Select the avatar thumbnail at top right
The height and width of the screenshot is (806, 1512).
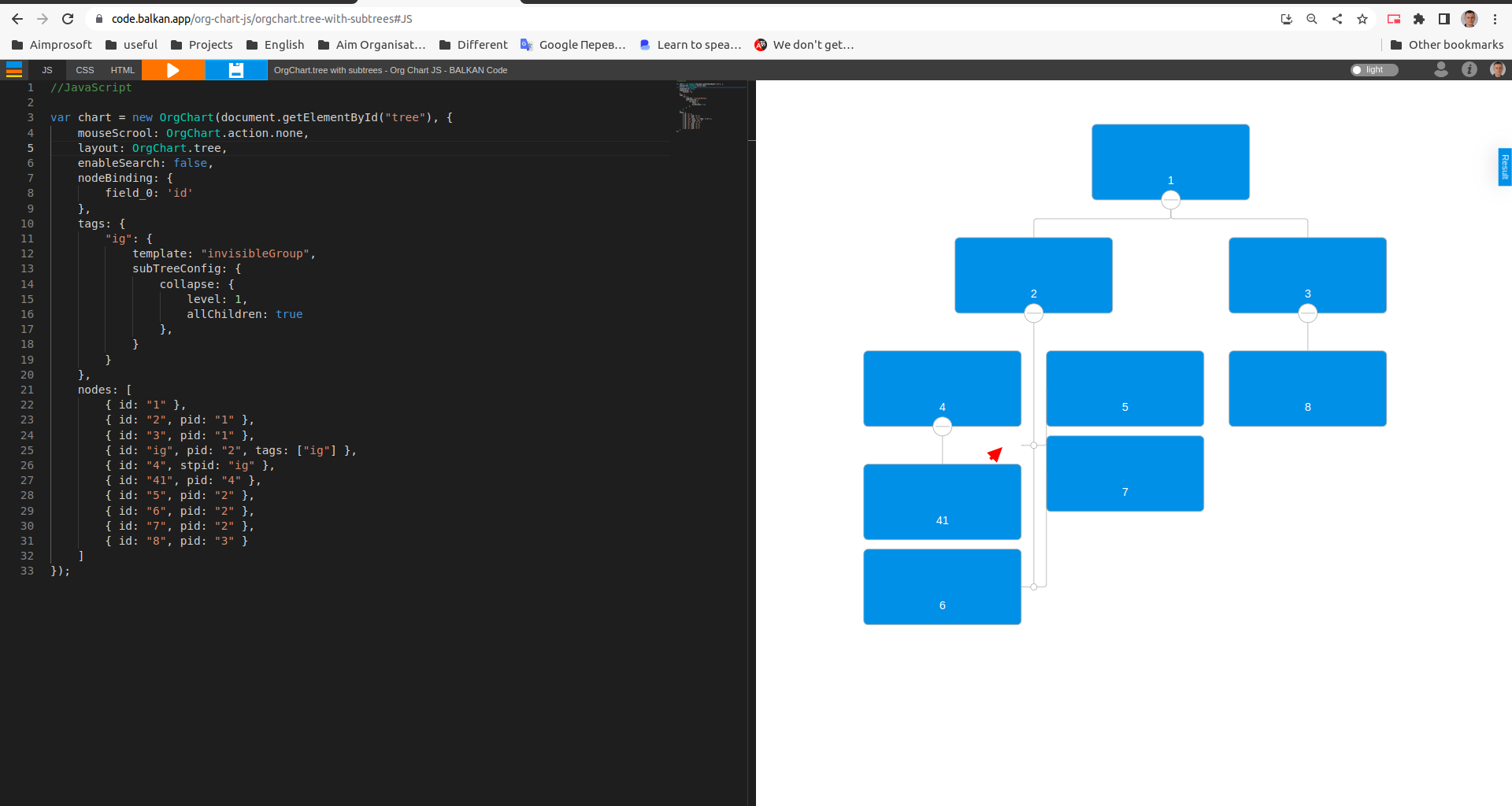(1497, 69)
